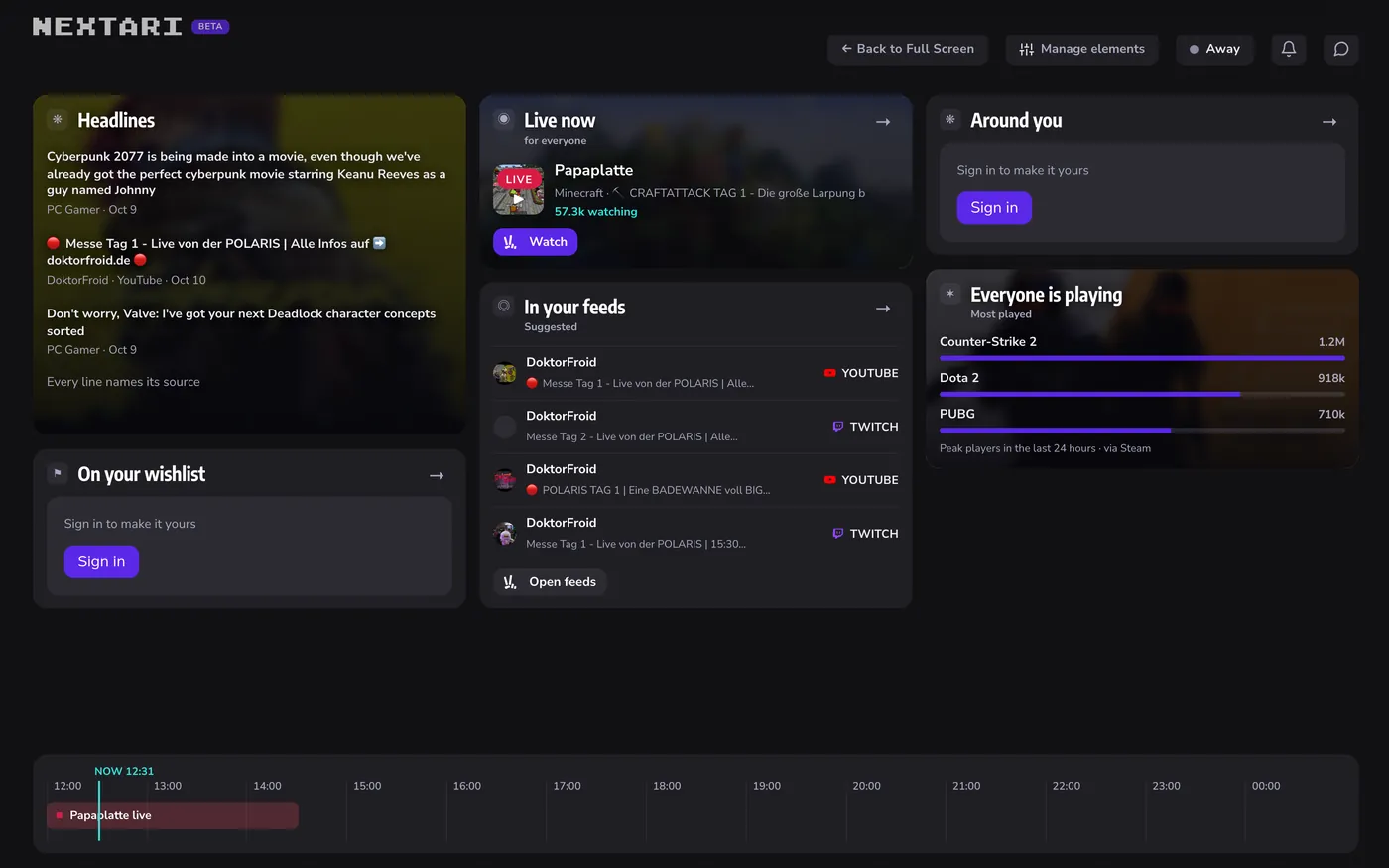The height and width of the screenshot is (868, 1389).
Task: Open On your wishlist arrow
Action: (x=437, y=476)
